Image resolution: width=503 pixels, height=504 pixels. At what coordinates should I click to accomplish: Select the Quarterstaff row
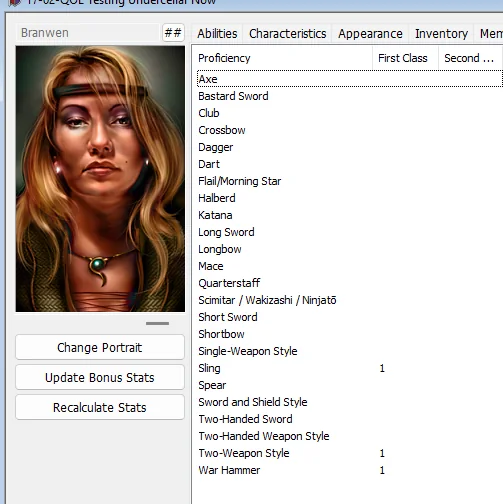(349, 283)
